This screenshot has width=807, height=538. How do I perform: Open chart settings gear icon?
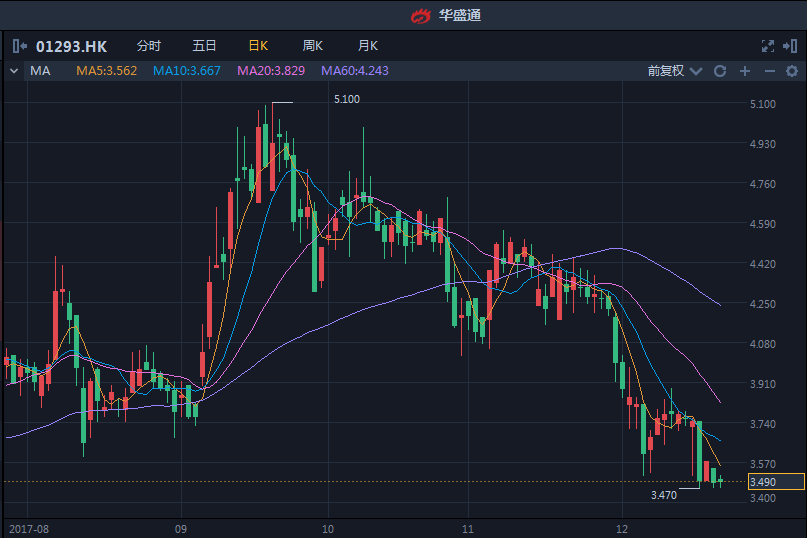[792, 71]
